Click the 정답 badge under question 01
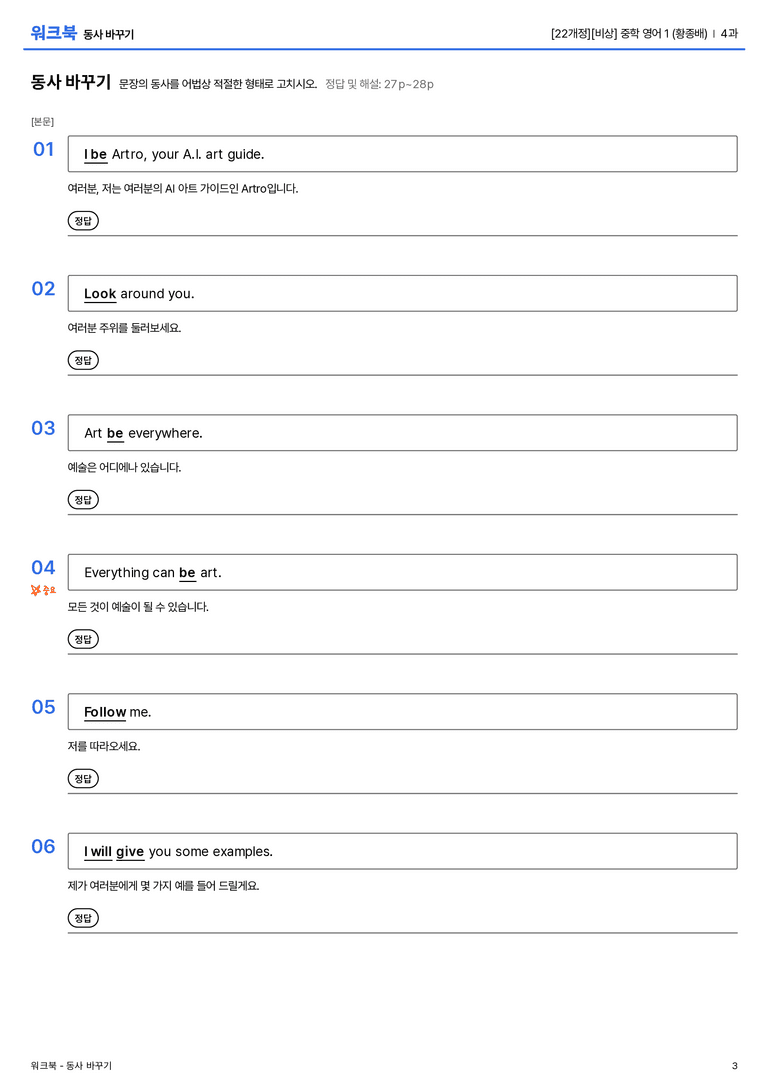Image resolution: width=768 pixels, height=1087 pixels. pos(83,221)
